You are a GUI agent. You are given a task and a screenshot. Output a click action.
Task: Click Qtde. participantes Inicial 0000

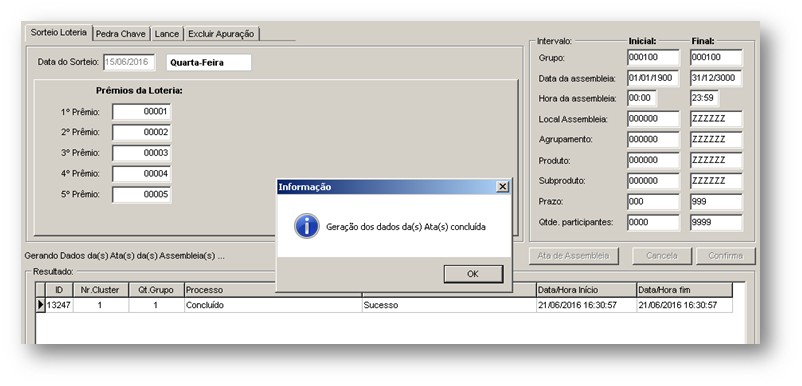pos(653,222)
